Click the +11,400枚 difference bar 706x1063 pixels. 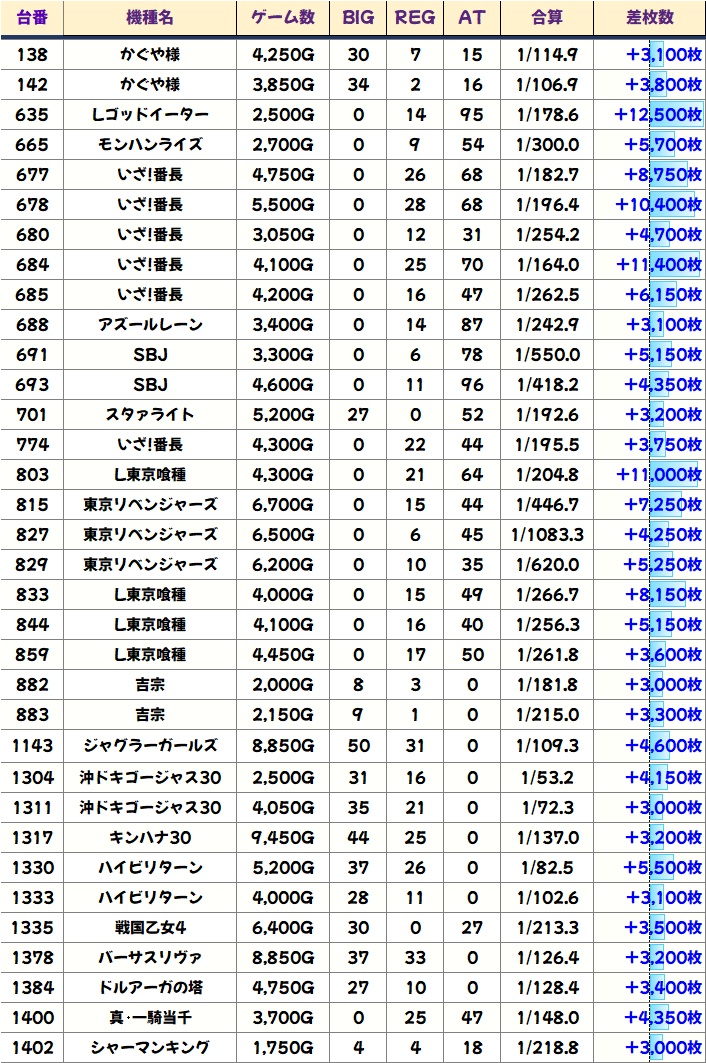click(x=657, y=265)
